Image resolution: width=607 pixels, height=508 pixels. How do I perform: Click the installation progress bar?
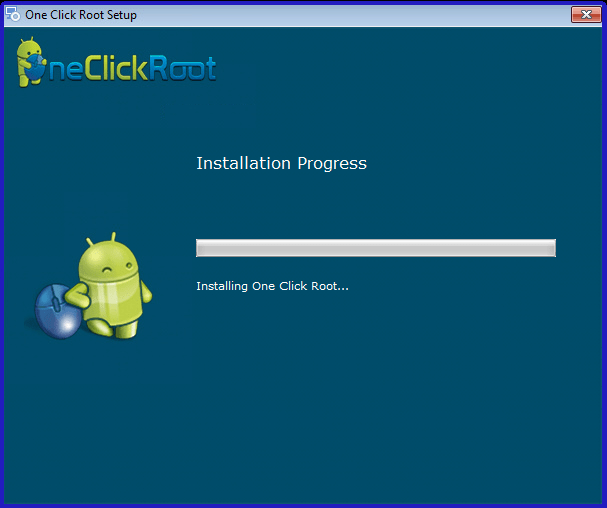[376, 248]
